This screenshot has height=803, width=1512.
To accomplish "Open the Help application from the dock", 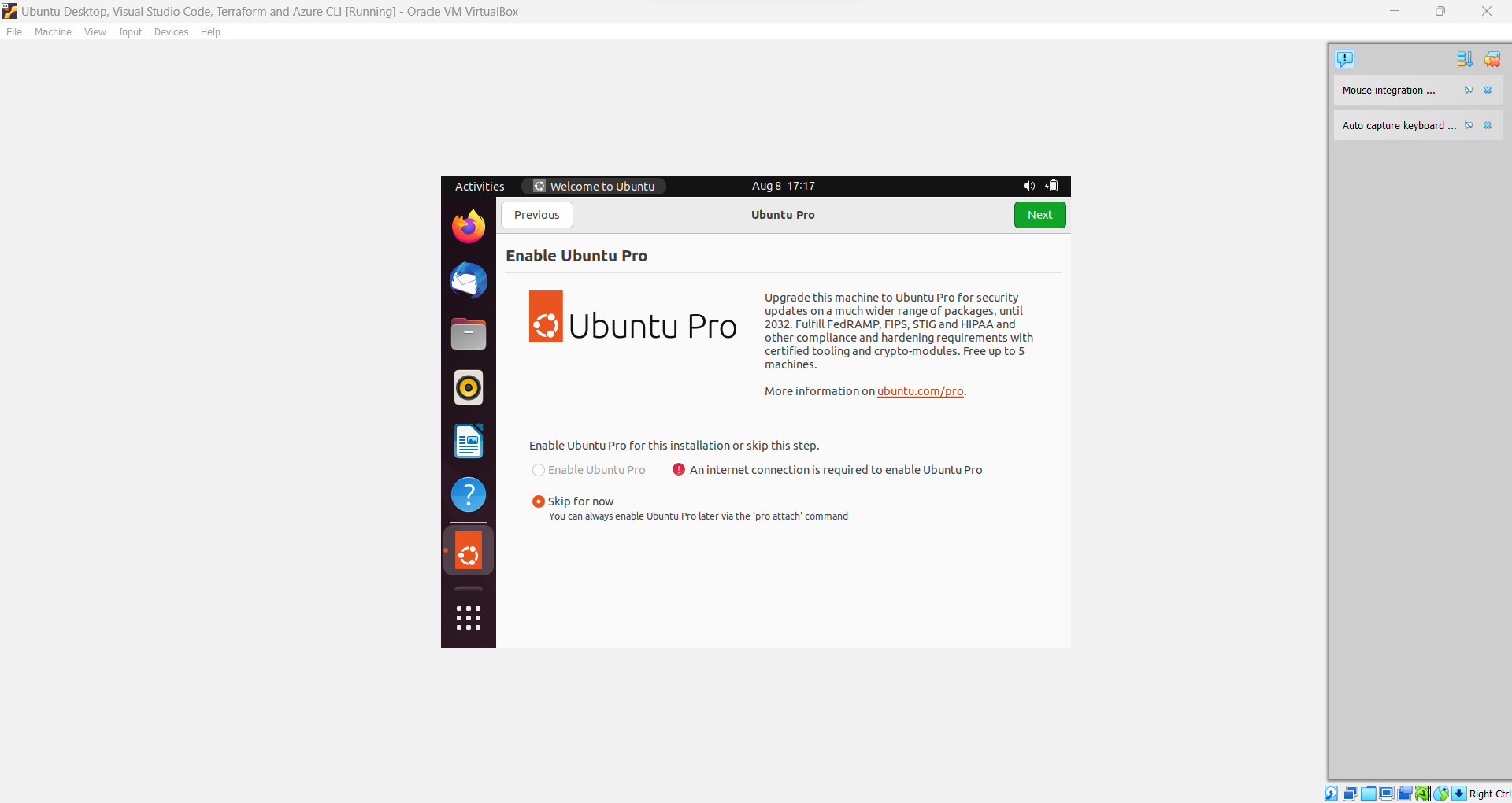I will tap(468, 494).
